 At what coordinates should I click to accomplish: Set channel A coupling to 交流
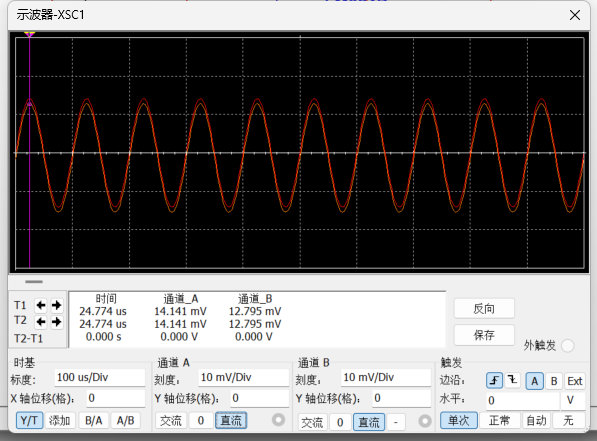pyautogui.click(x=171, y=420)
